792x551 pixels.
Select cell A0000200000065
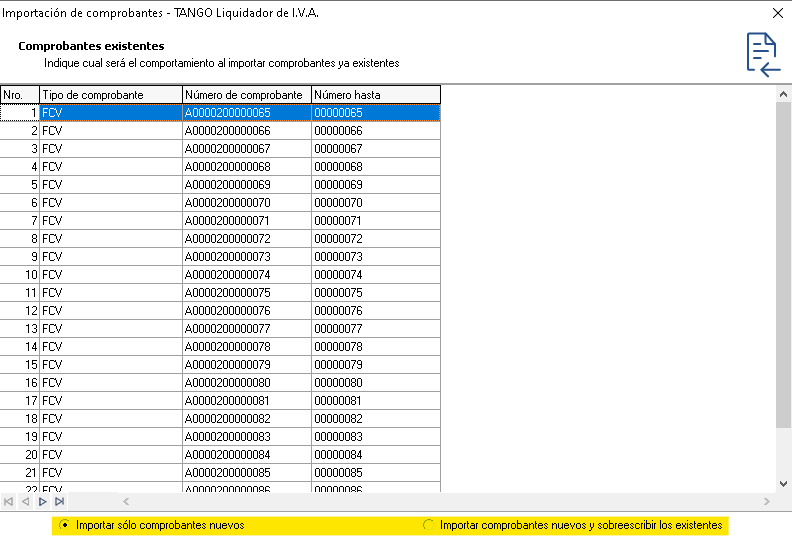247,113
